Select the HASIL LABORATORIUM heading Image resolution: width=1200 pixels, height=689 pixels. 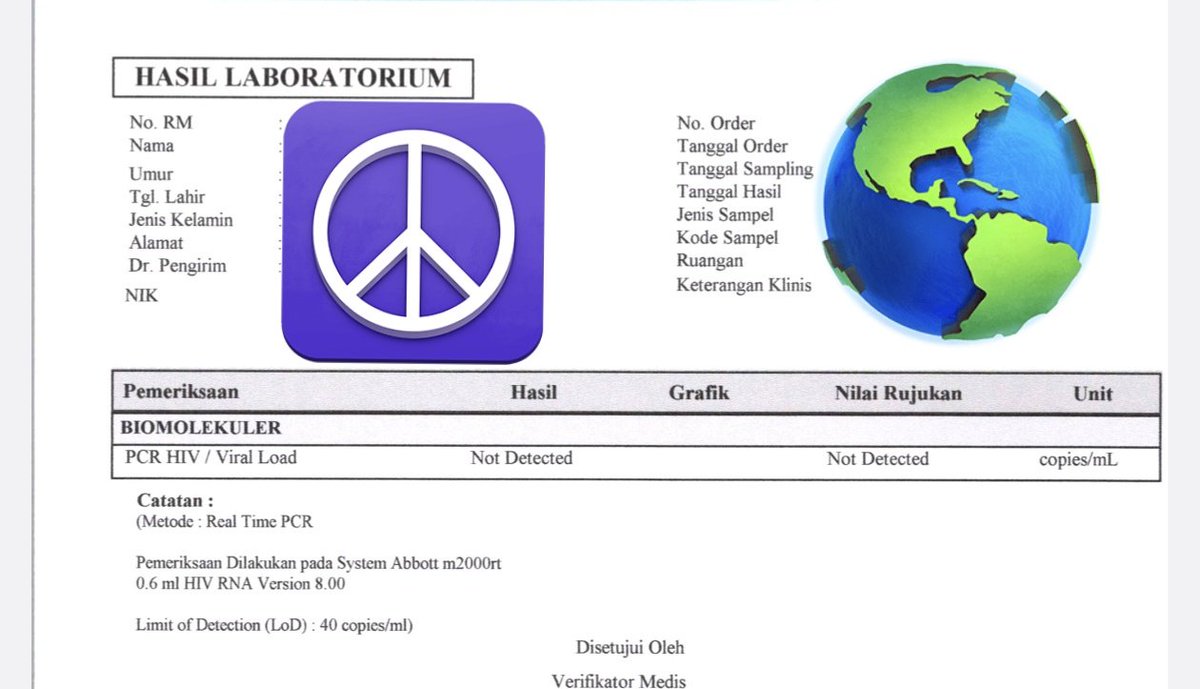point(293,78)
